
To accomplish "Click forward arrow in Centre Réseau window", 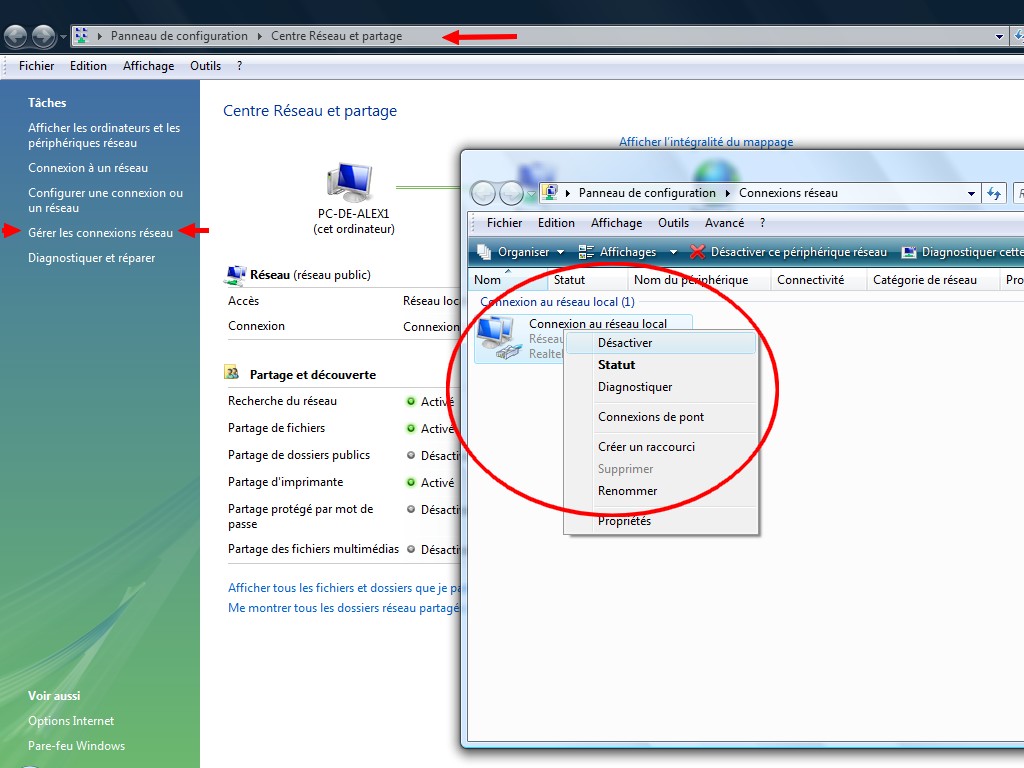I will pos(43,37).
